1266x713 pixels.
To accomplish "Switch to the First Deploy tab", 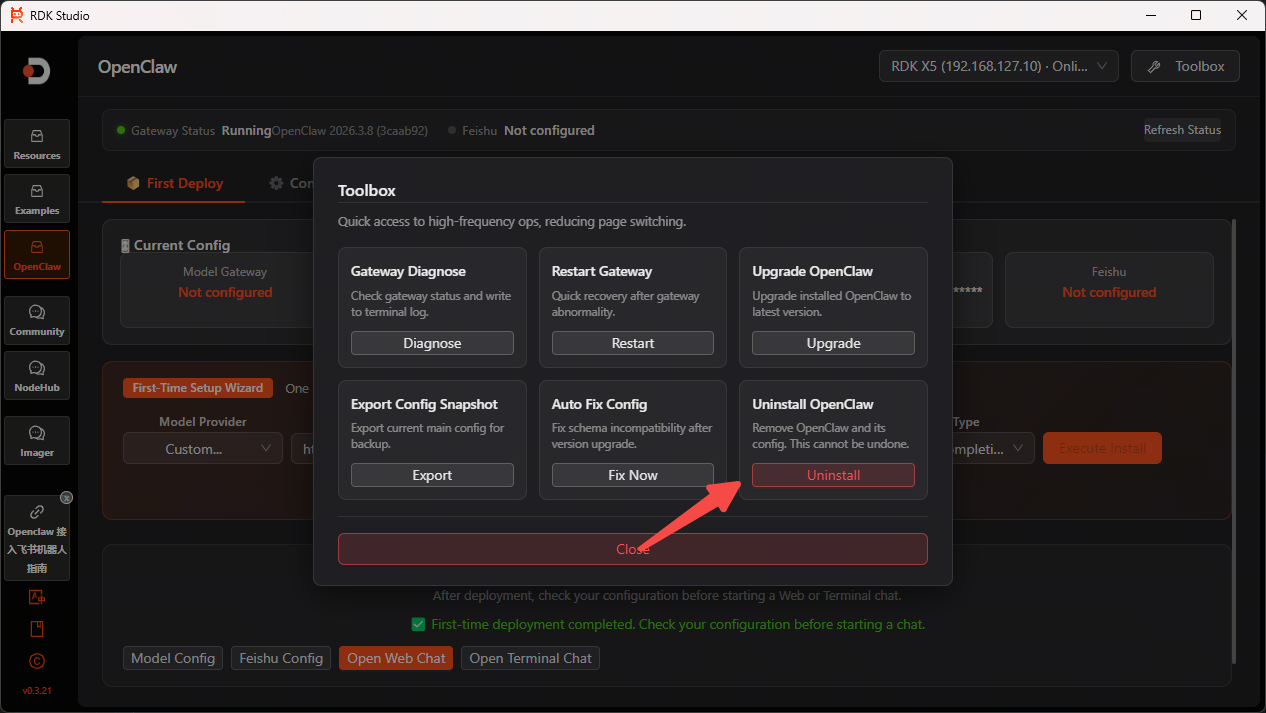I will click(x=174, y=183).
